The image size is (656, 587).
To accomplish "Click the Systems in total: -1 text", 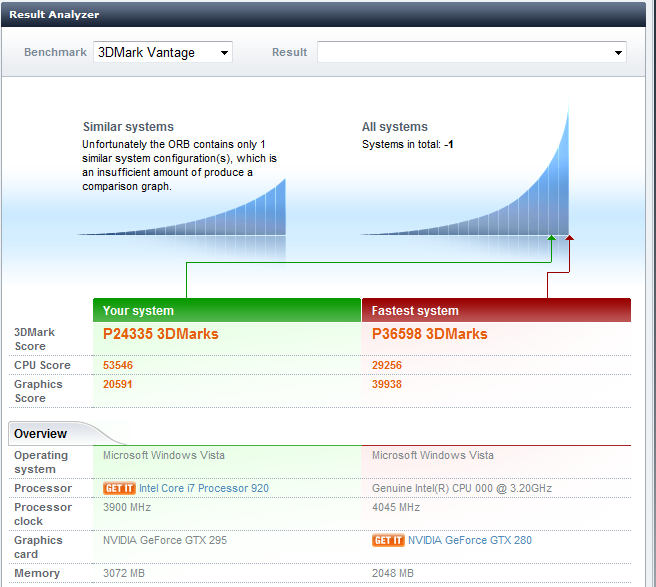I will tap(407, 144).
